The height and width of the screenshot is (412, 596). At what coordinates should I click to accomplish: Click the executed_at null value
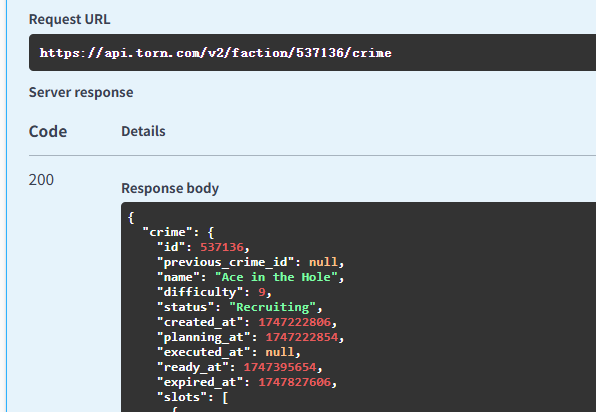click(x=280, y=352)
